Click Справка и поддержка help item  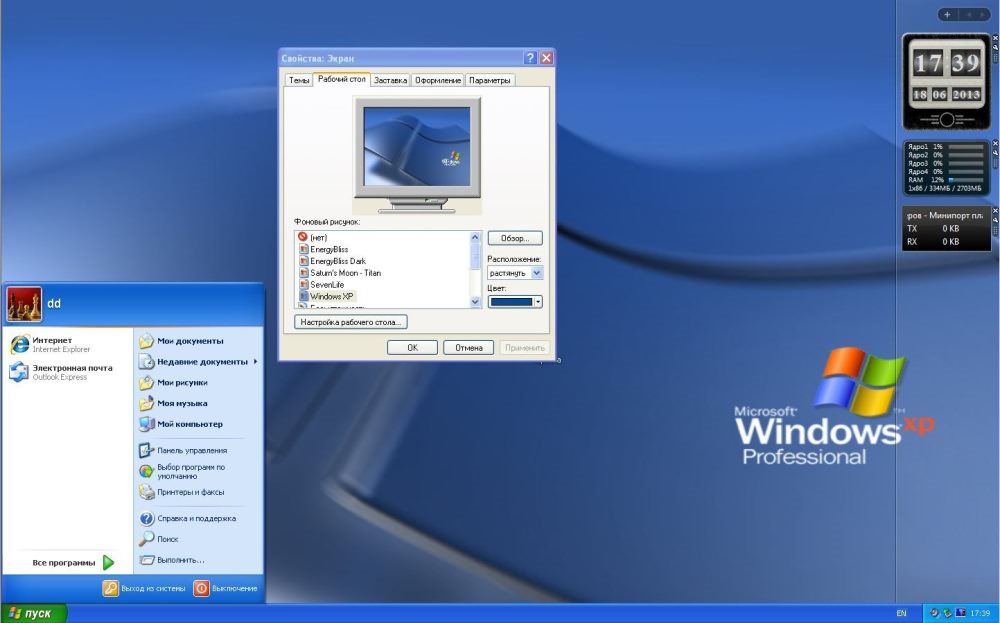(196, 518)
